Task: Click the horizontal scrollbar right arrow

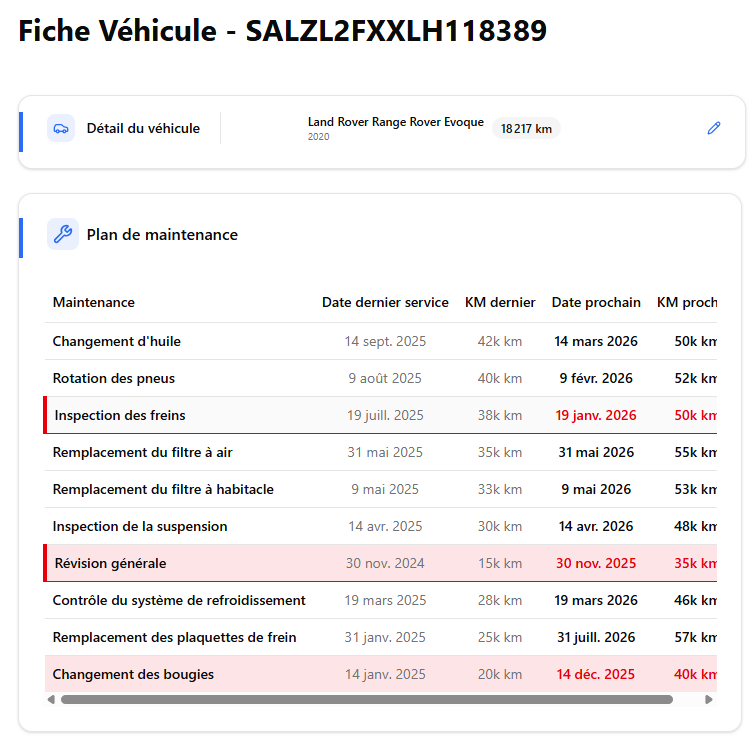Action: (709, 699)
